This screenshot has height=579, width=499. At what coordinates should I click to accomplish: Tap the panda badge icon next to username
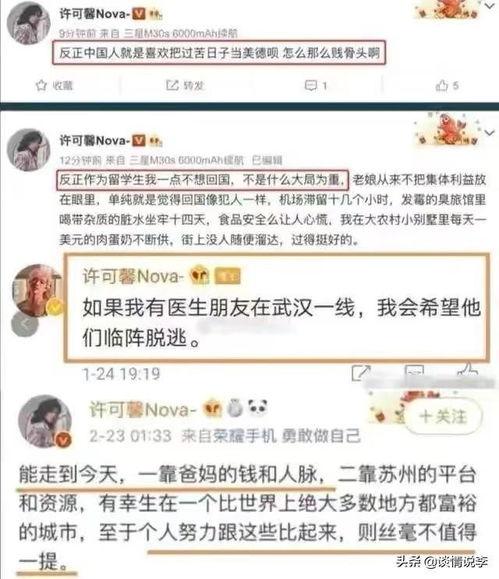(x=257, y=408)
